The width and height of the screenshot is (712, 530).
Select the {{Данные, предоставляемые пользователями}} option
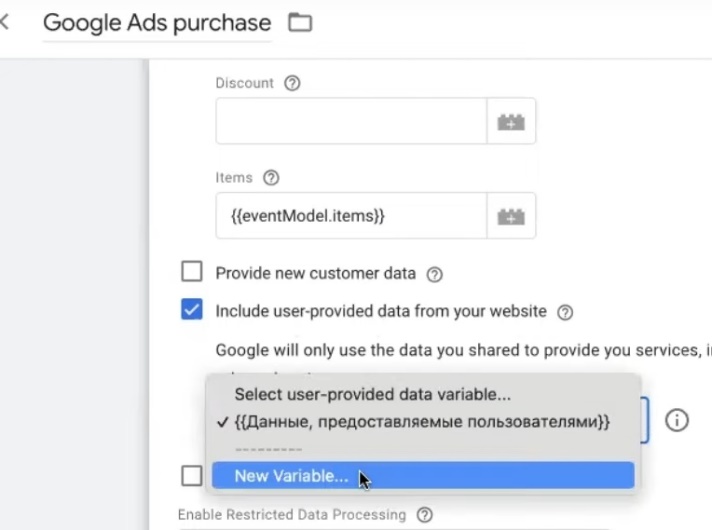(x=421, y=422)
